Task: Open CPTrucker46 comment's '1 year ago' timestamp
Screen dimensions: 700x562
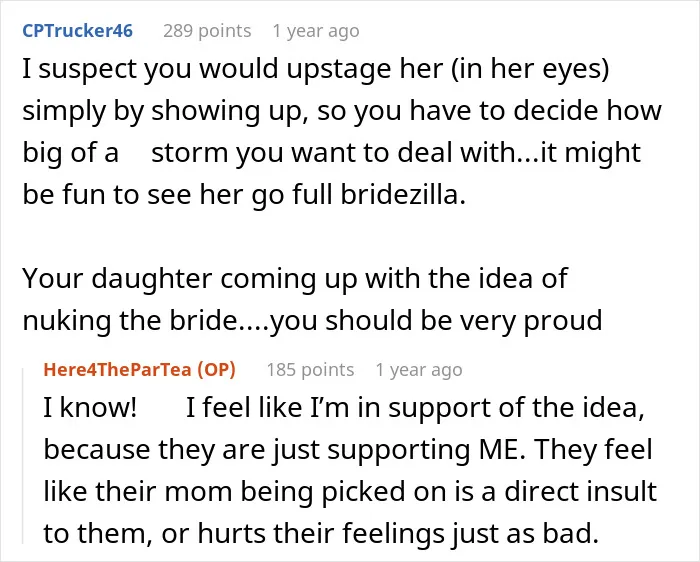Action: [x=316, y=31]
